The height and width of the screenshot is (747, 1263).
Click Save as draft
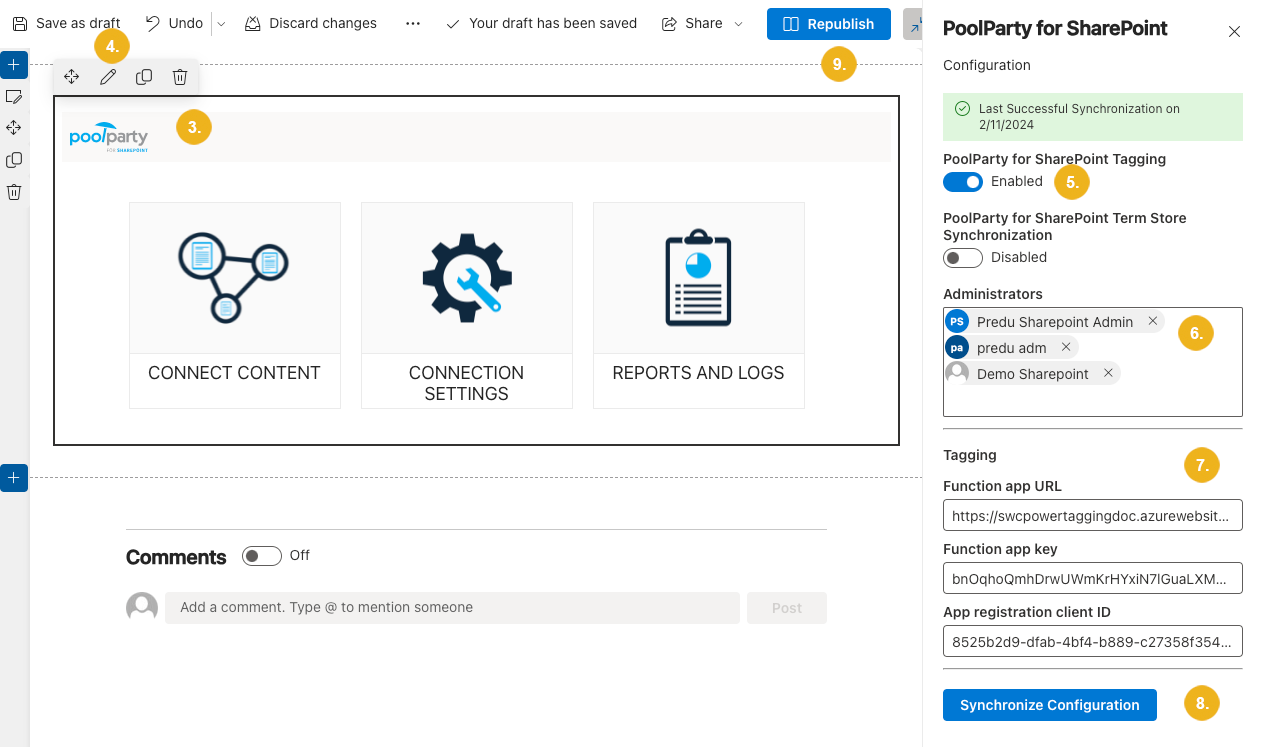[66, 23]
